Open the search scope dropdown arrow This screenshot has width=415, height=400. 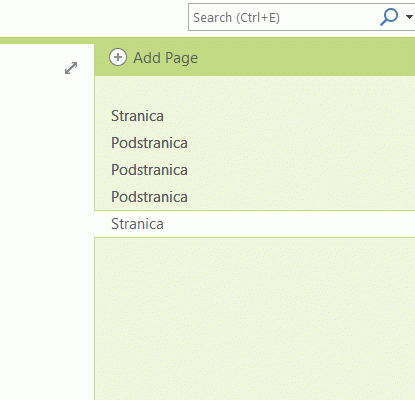point(409,17)
